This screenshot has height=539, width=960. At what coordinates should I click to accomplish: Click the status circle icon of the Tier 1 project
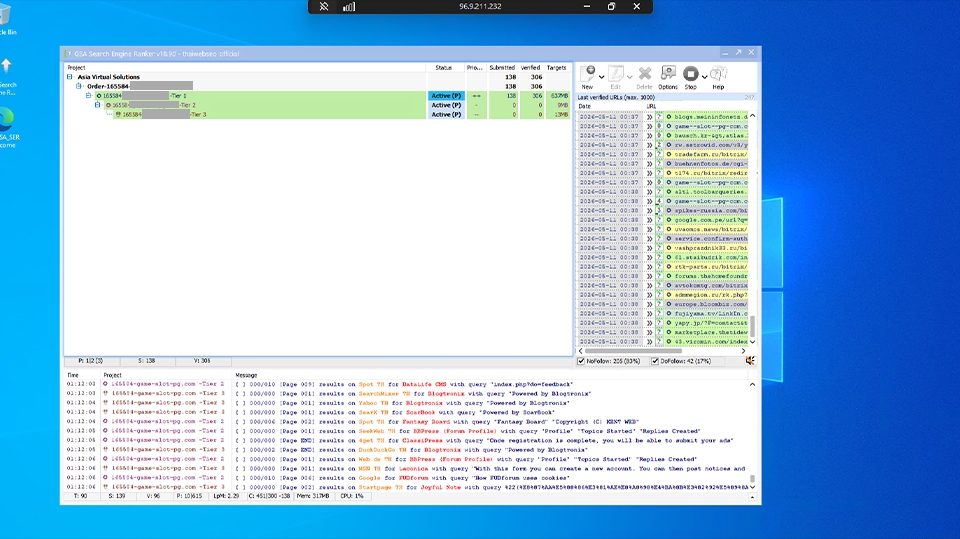[x=99, y=96]
